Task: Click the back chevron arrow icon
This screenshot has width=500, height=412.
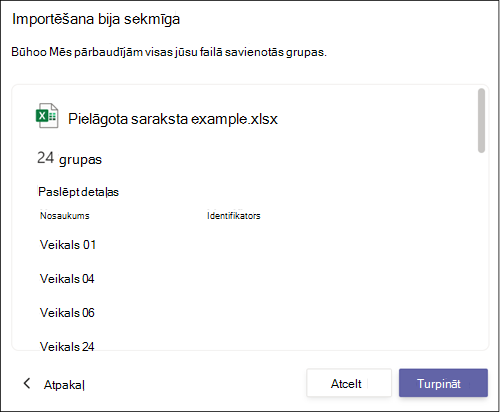Action: coord(27,384)
